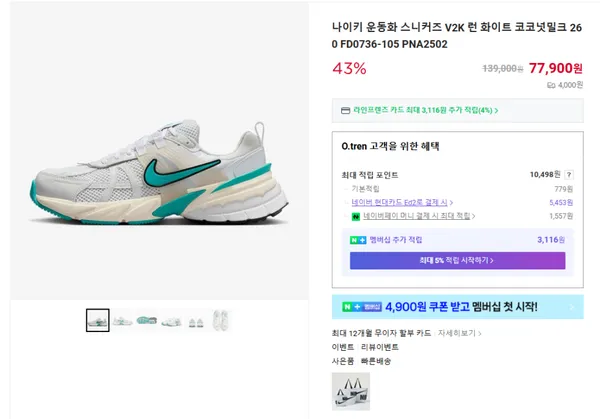Click the Naver Pay N icon
The width and height of the screenshot is (600, 419).
[x=355, y=216]
